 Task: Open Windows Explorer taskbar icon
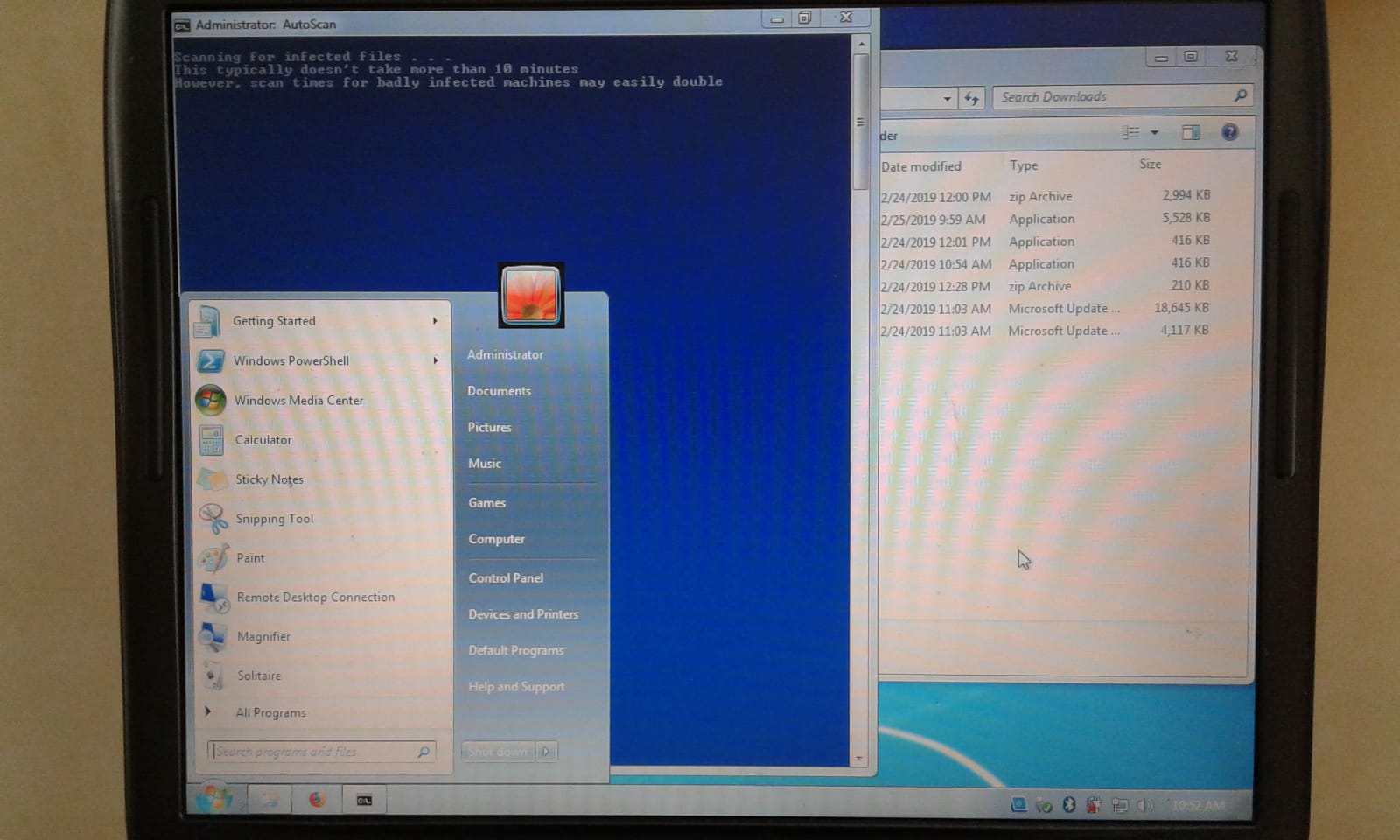269,800
